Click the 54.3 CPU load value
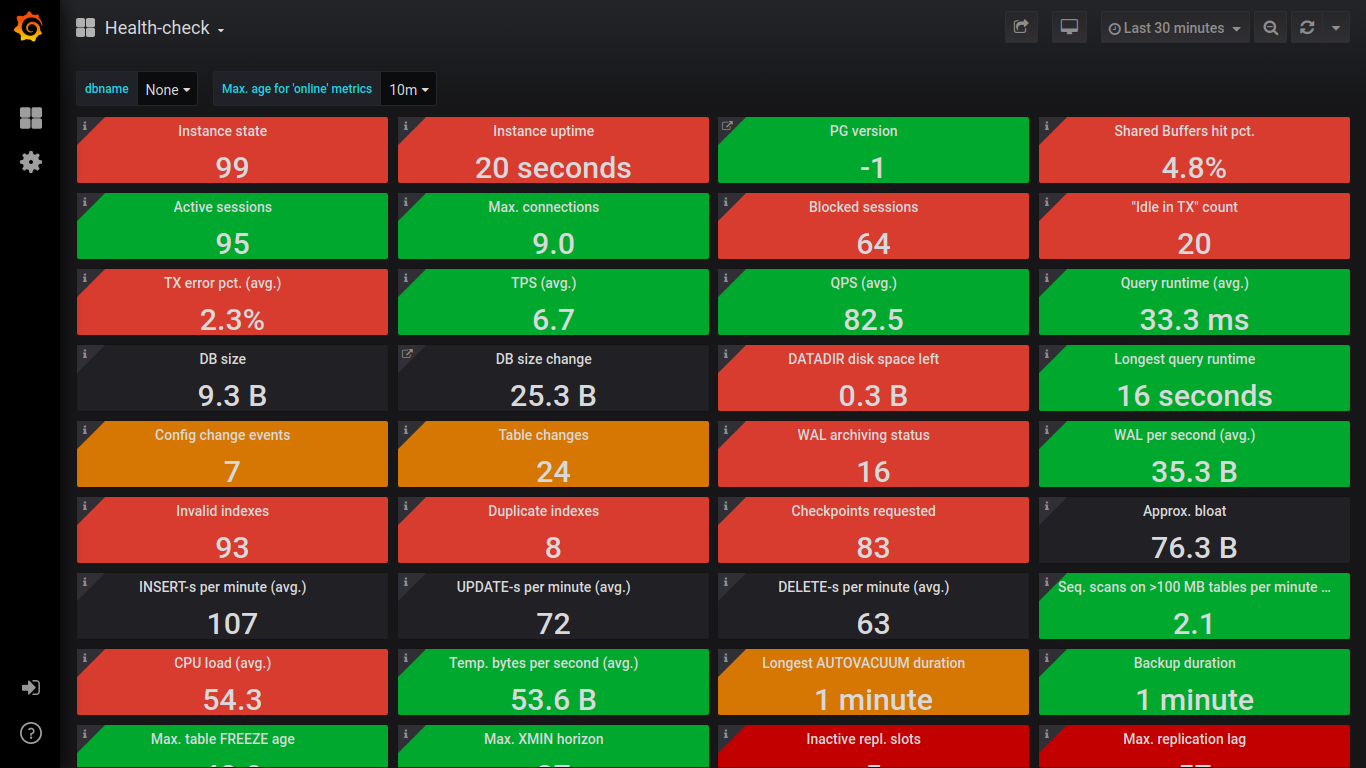The width and height of the screenshot is (1366, 768). click(232, 700)
